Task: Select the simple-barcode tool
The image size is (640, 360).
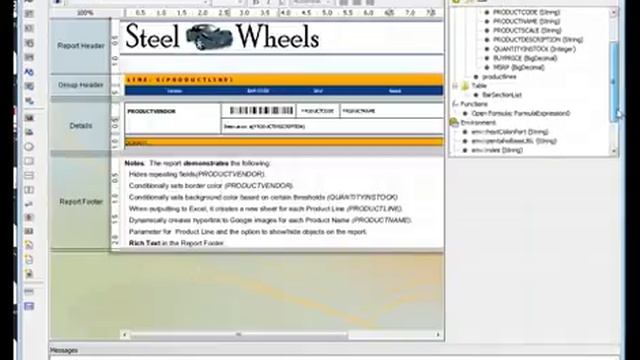Action: 29,231
